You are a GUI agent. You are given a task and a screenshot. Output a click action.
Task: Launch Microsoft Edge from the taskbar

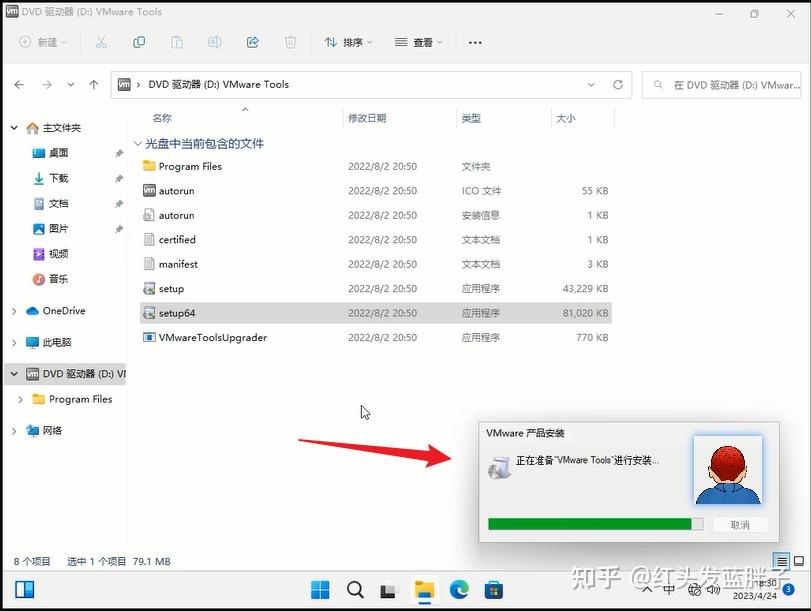pyautogui.click(x=459, y=589)
